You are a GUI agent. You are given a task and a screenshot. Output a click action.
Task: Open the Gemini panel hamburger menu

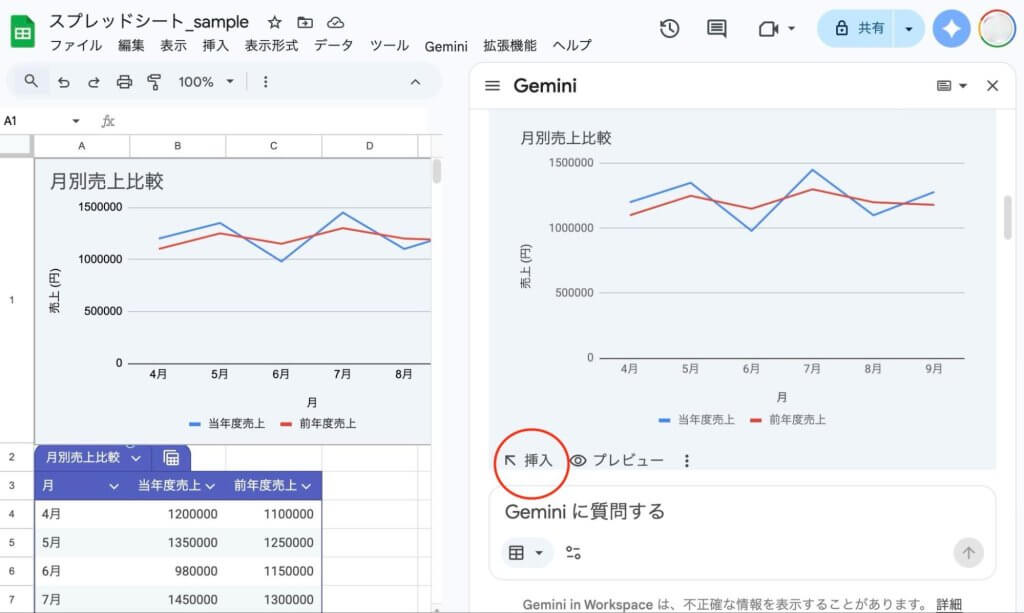pyautogui.click(x=492, y=86)
